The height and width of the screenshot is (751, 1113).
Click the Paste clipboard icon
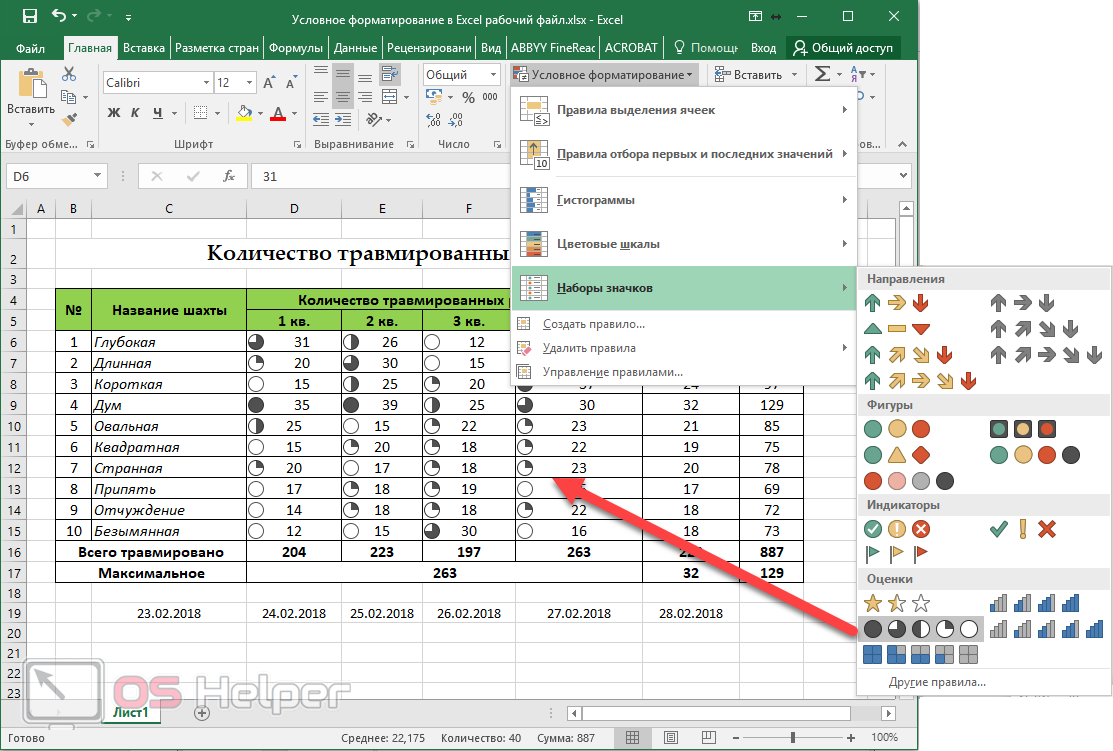[x=31, y=84]
